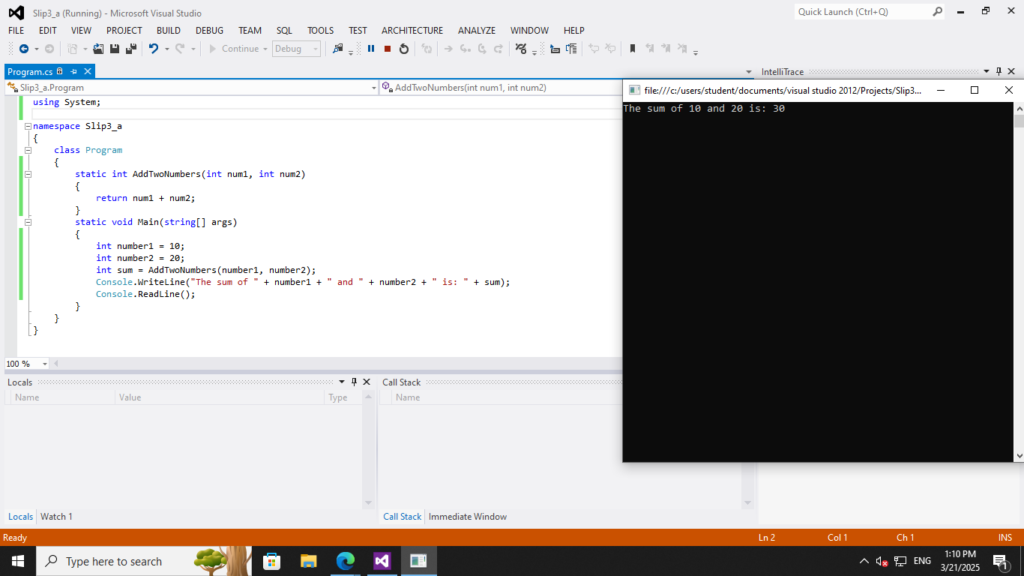This screenshot has height=576, width=1024.
Task: Open the DEBUG menu
Action: point(210,31)
